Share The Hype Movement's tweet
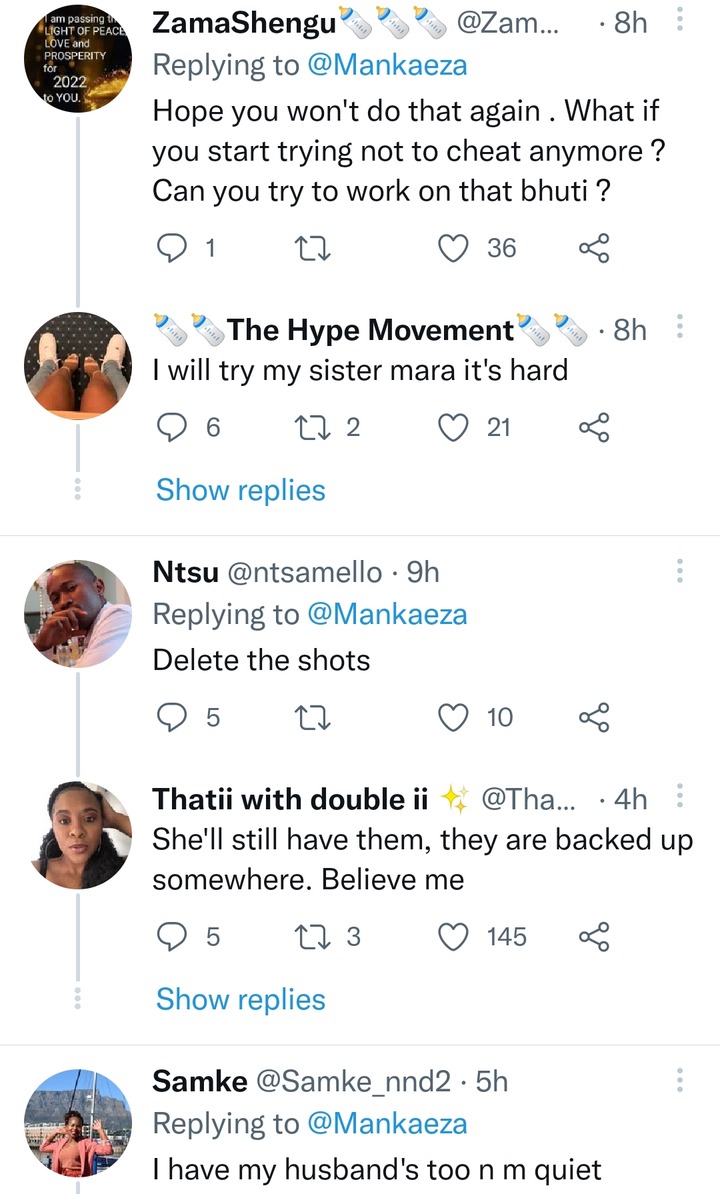The width and height of the screenshot is (720, 1194). click(x=594, y=428)
